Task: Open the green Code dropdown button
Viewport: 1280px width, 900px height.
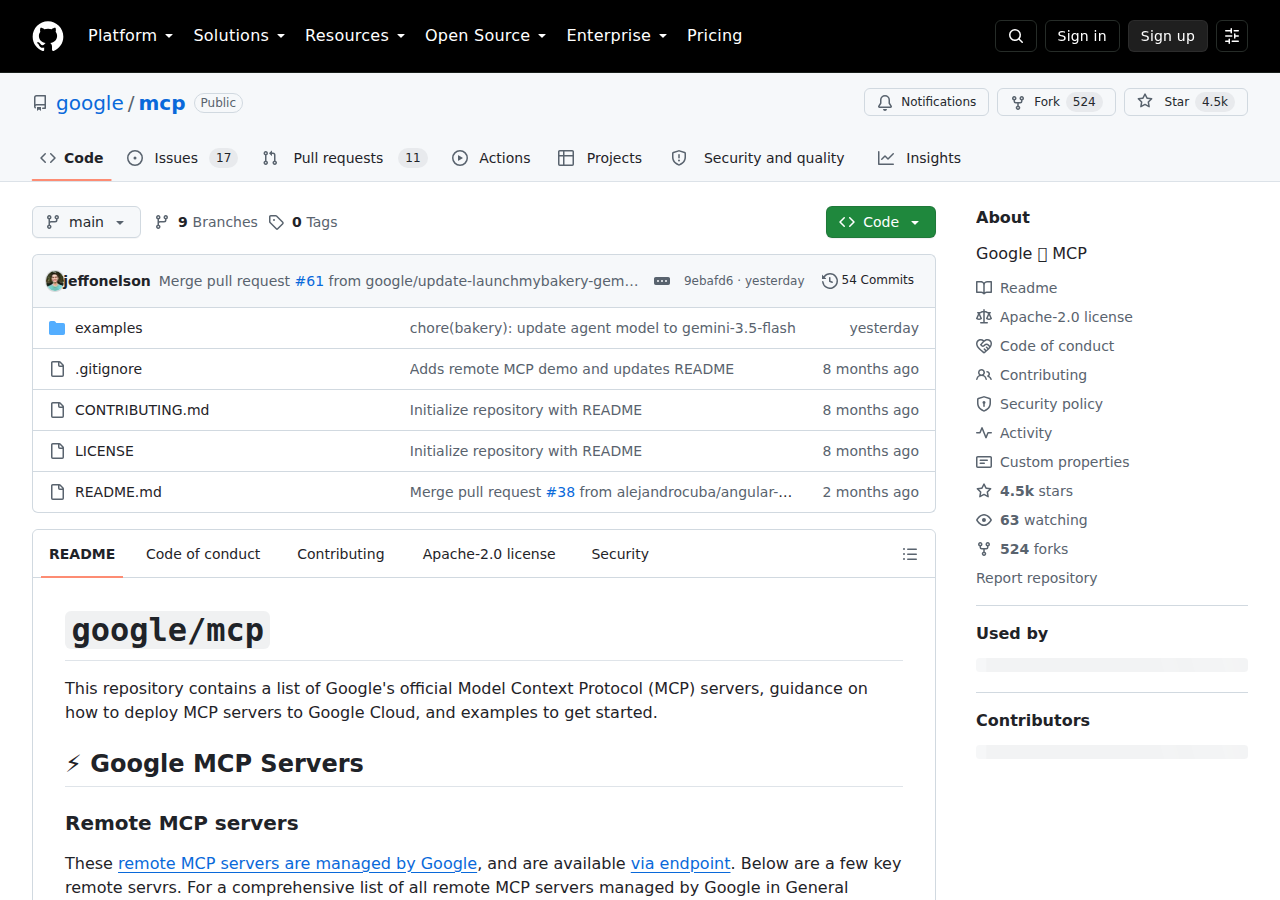Action: (881, 222)
